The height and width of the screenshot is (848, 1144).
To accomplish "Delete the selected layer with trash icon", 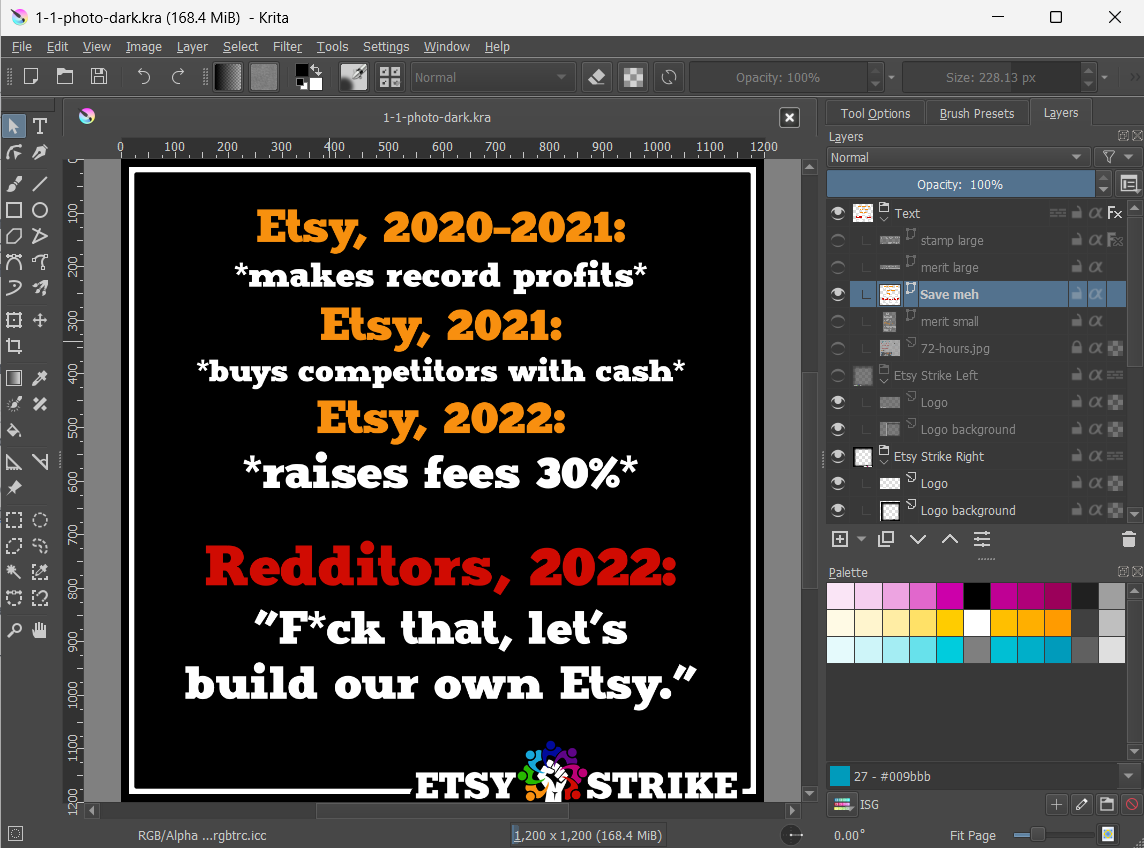I will coord(1128,539).
